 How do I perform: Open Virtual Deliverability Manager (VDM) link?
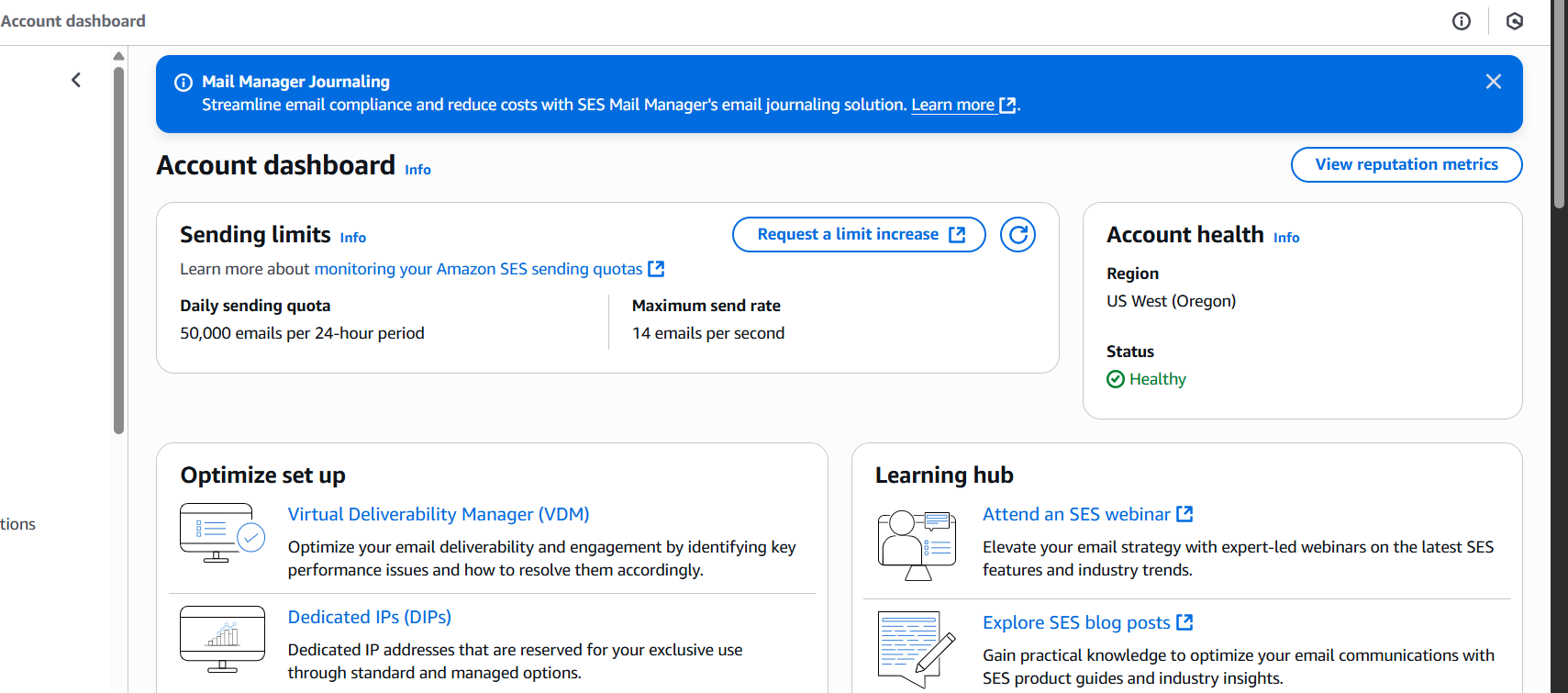coord(439,514)
